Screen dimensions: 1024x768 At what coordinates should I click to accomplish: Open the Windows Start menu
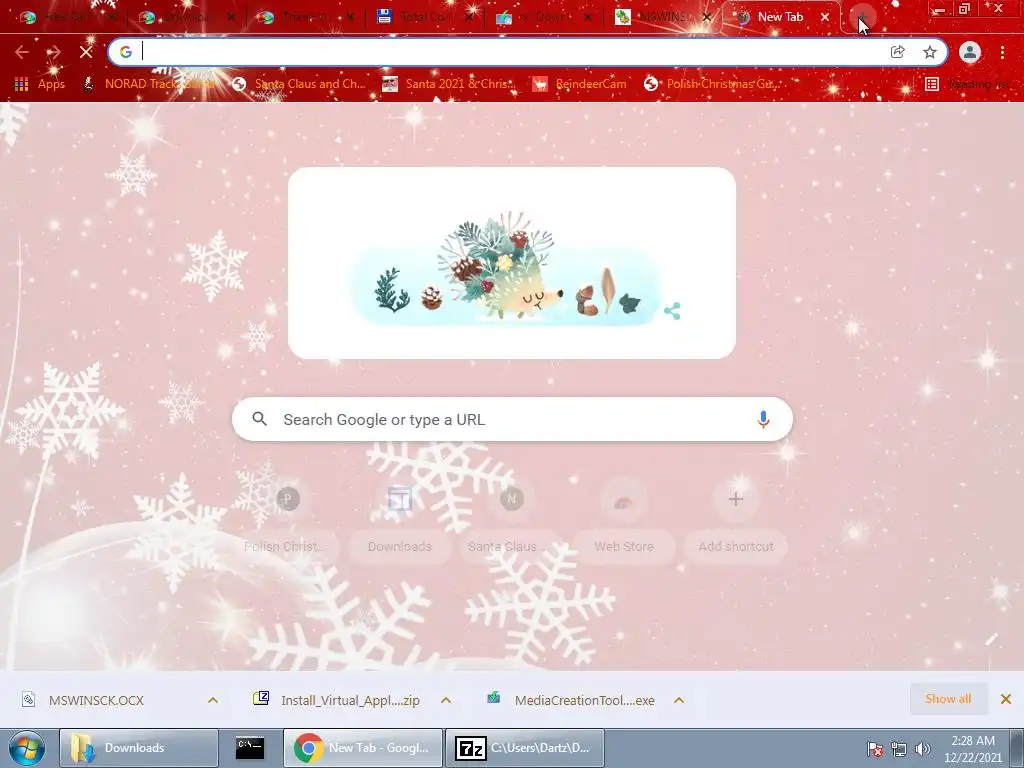(27, 748)
